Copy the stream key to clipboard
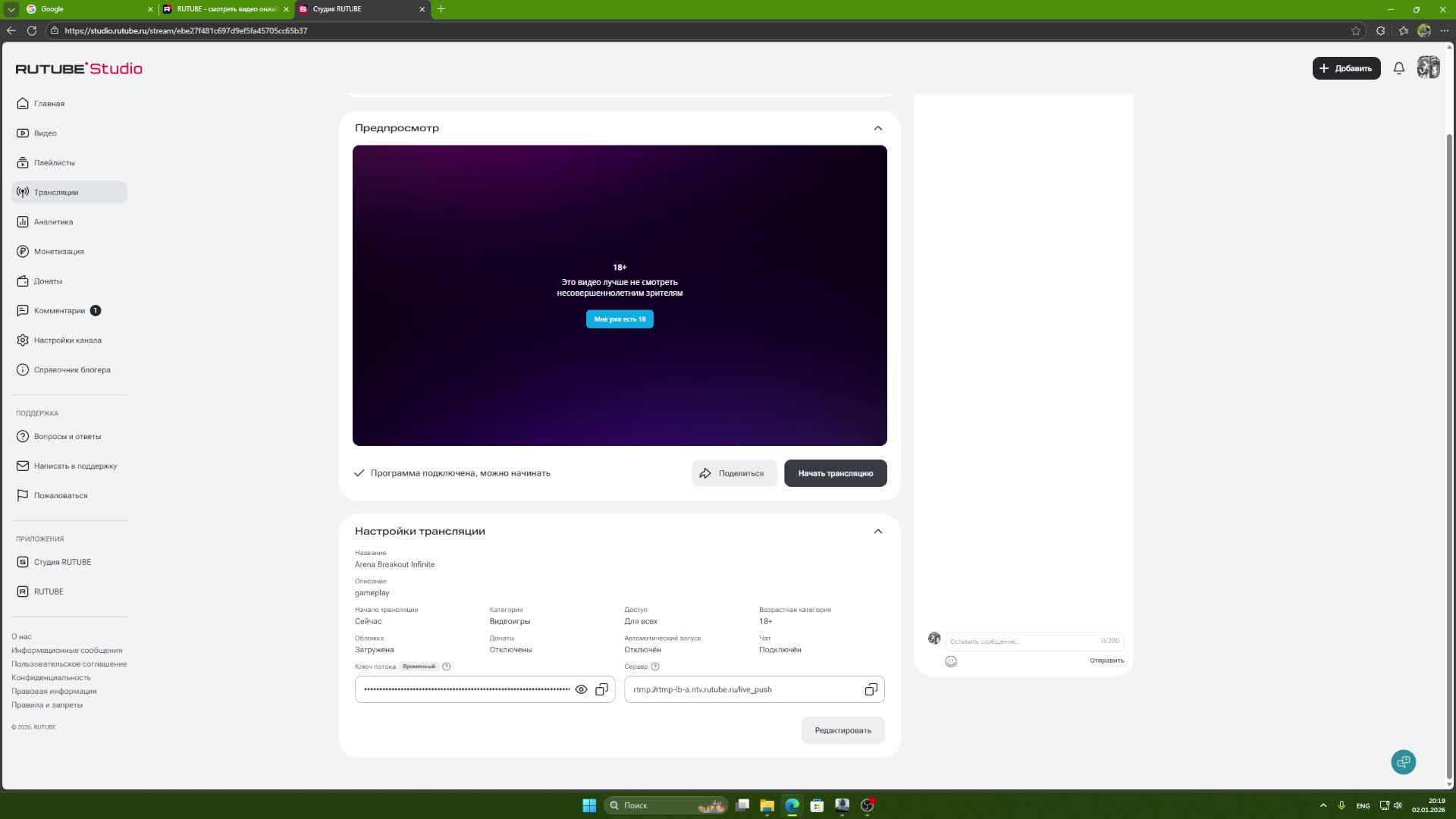 tap(601, 689)
